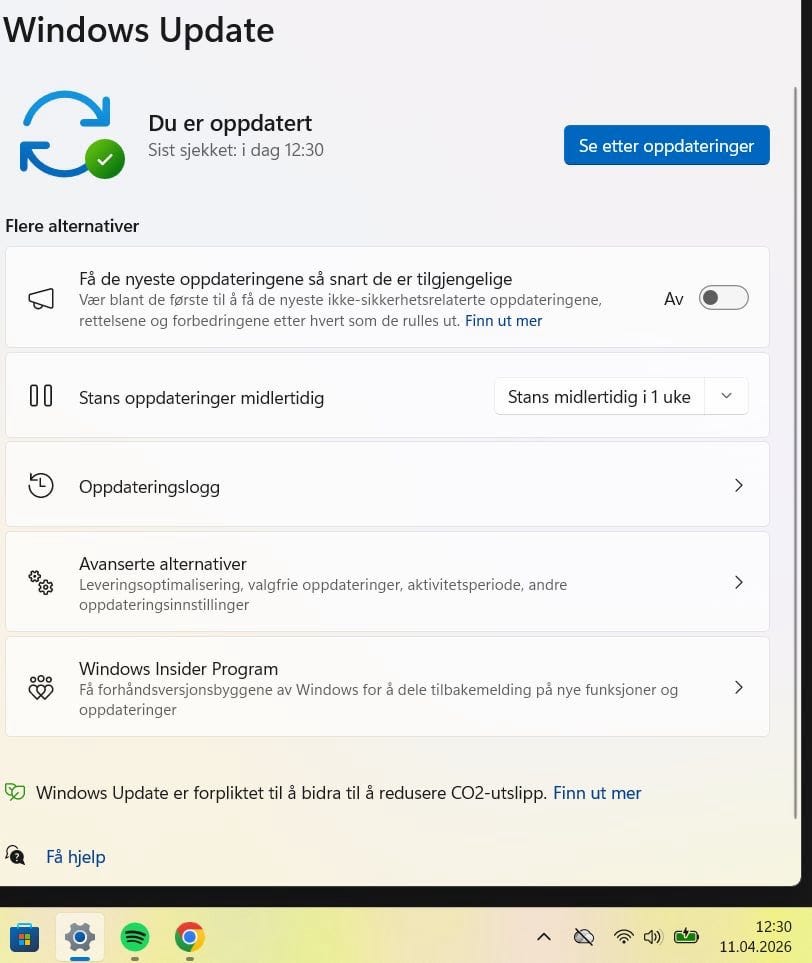Click Stans midlertidig i 1 uke button
This screenshot has width=812, height=963.
599,397
